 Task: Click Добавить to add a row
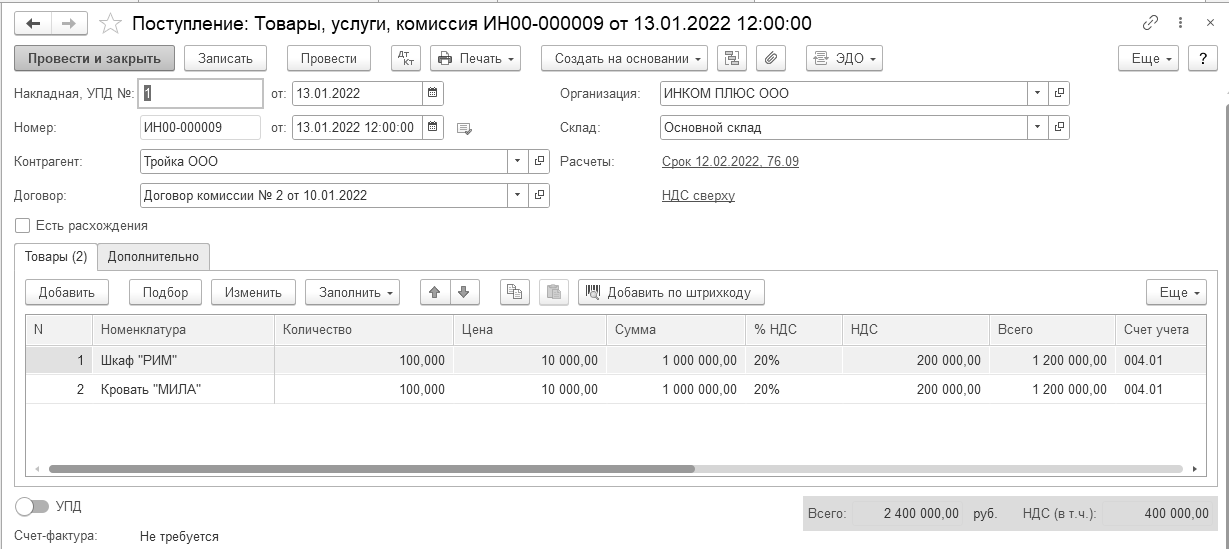click(67, 292)
